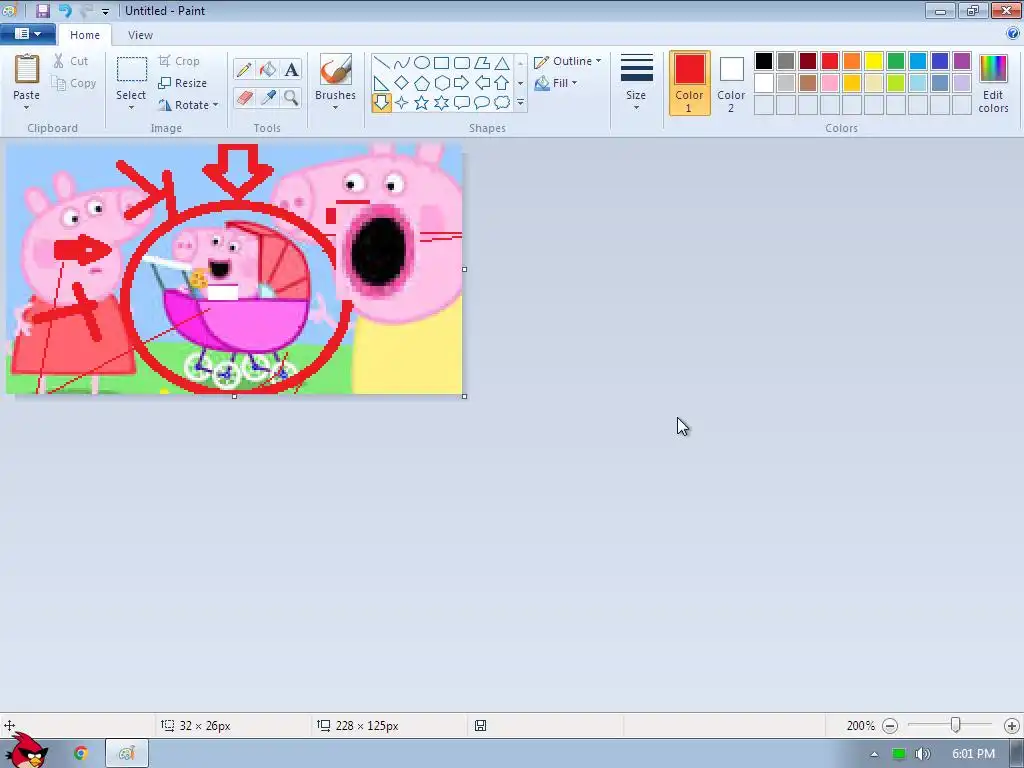Open Angry Birds icon in taskbar
Viewport: 1024px width, 768px height.
(x=27, y=751)
